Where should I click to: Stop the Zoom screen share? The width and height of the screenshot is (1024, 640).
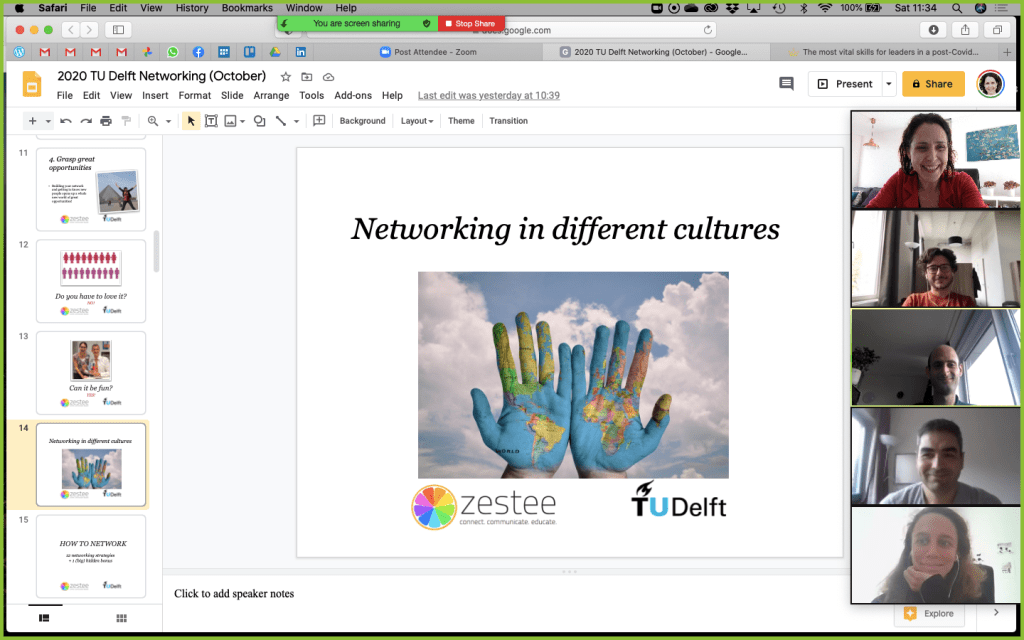point(471,23)
